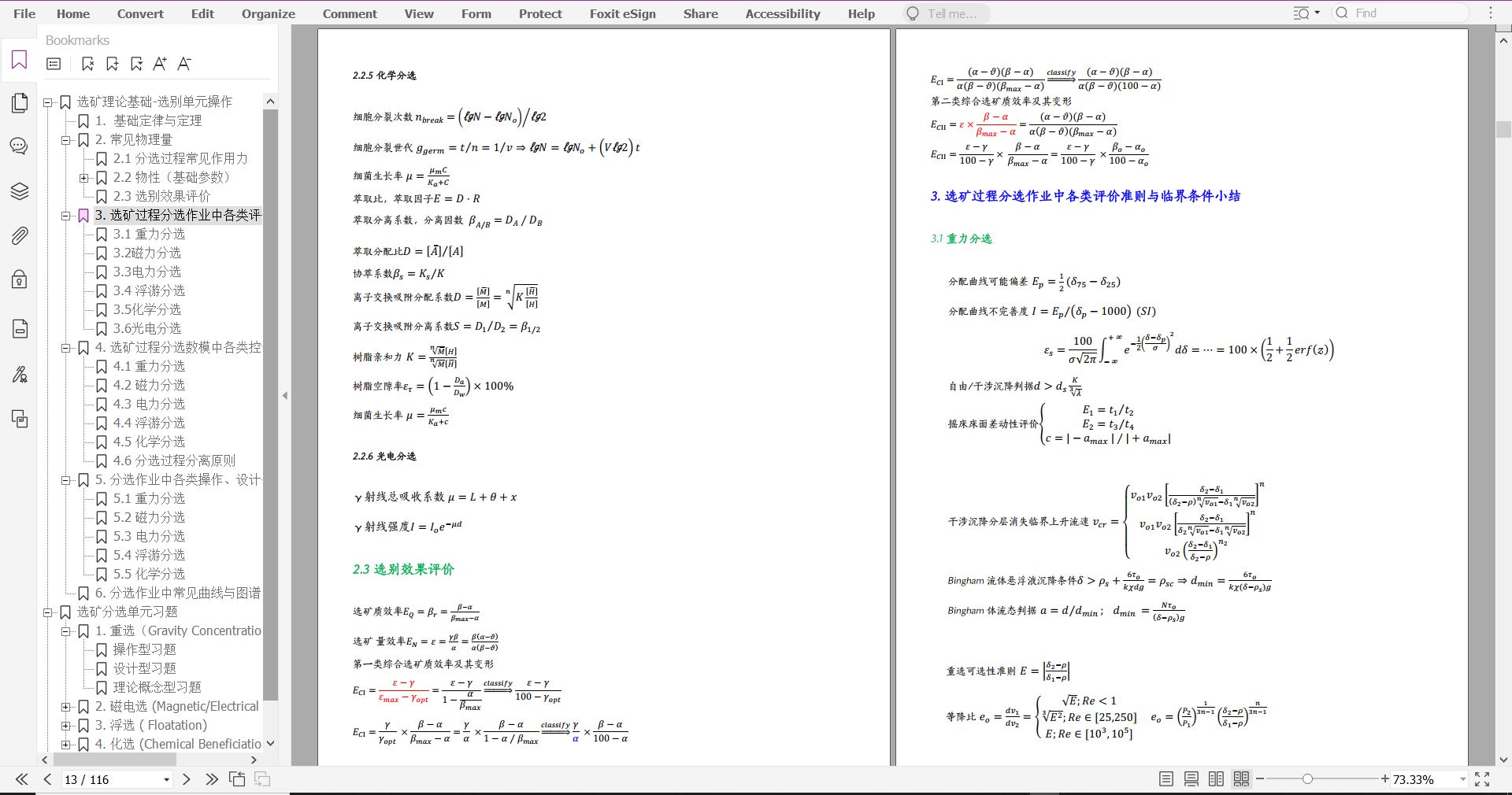Switch to the Comment tab
This screenshot has height=795, width=1512.
(350, 13)
